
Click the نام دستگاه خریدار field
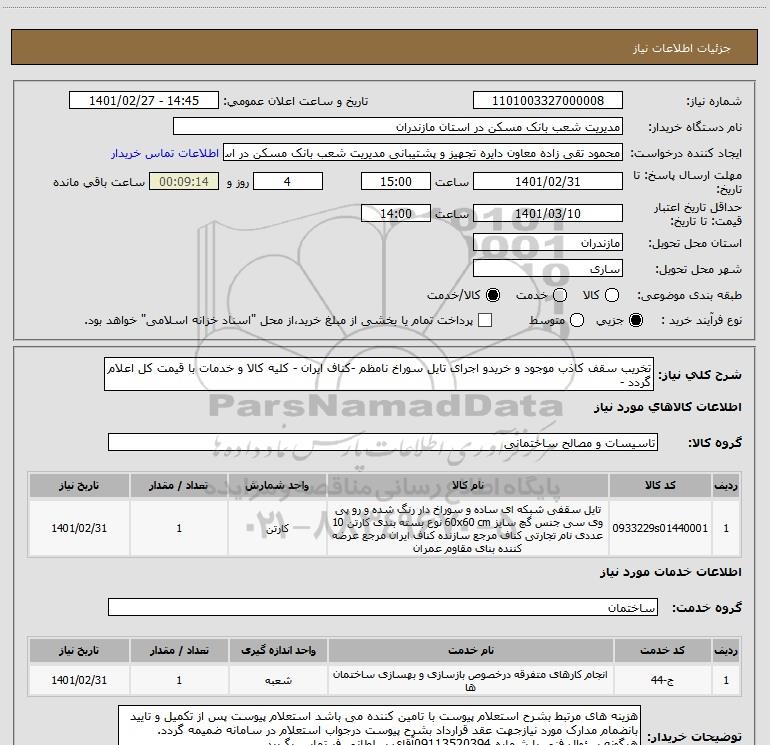point(398,127)
